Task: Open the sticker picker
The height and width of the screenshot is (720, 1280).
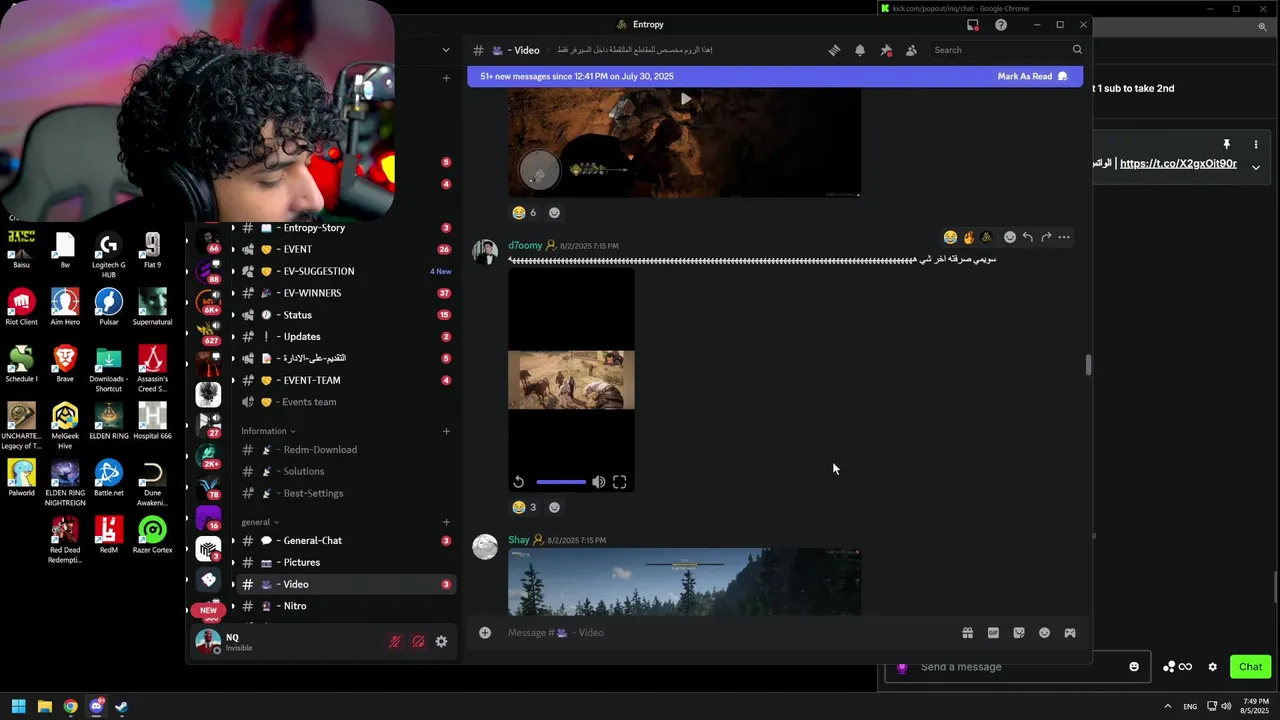Action: point(1019,633)
